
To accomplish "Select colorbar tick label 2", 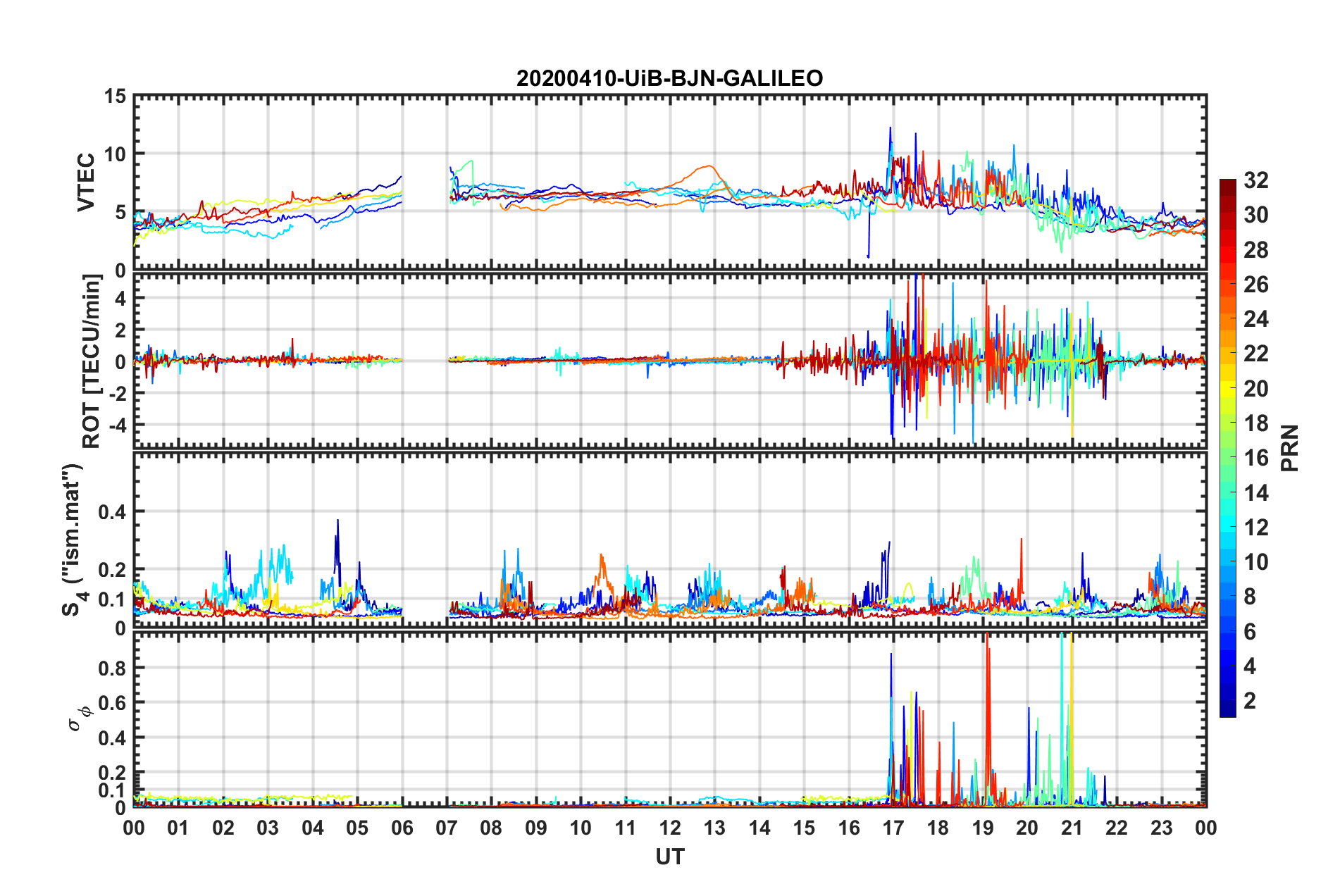I will click(x=1250, y=701).
